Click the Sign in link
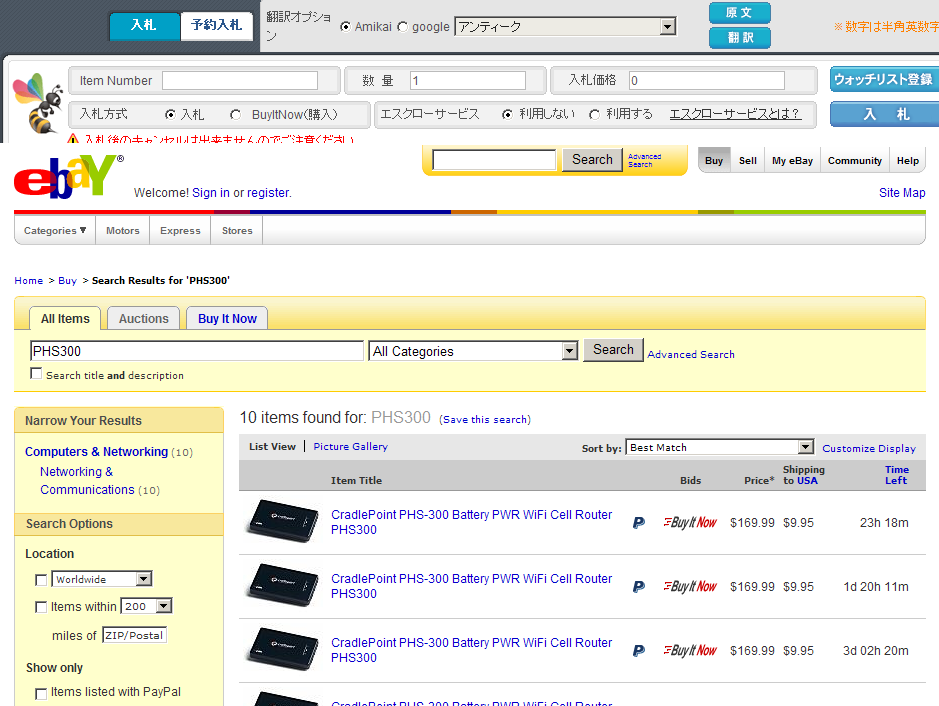 point(211,193)
